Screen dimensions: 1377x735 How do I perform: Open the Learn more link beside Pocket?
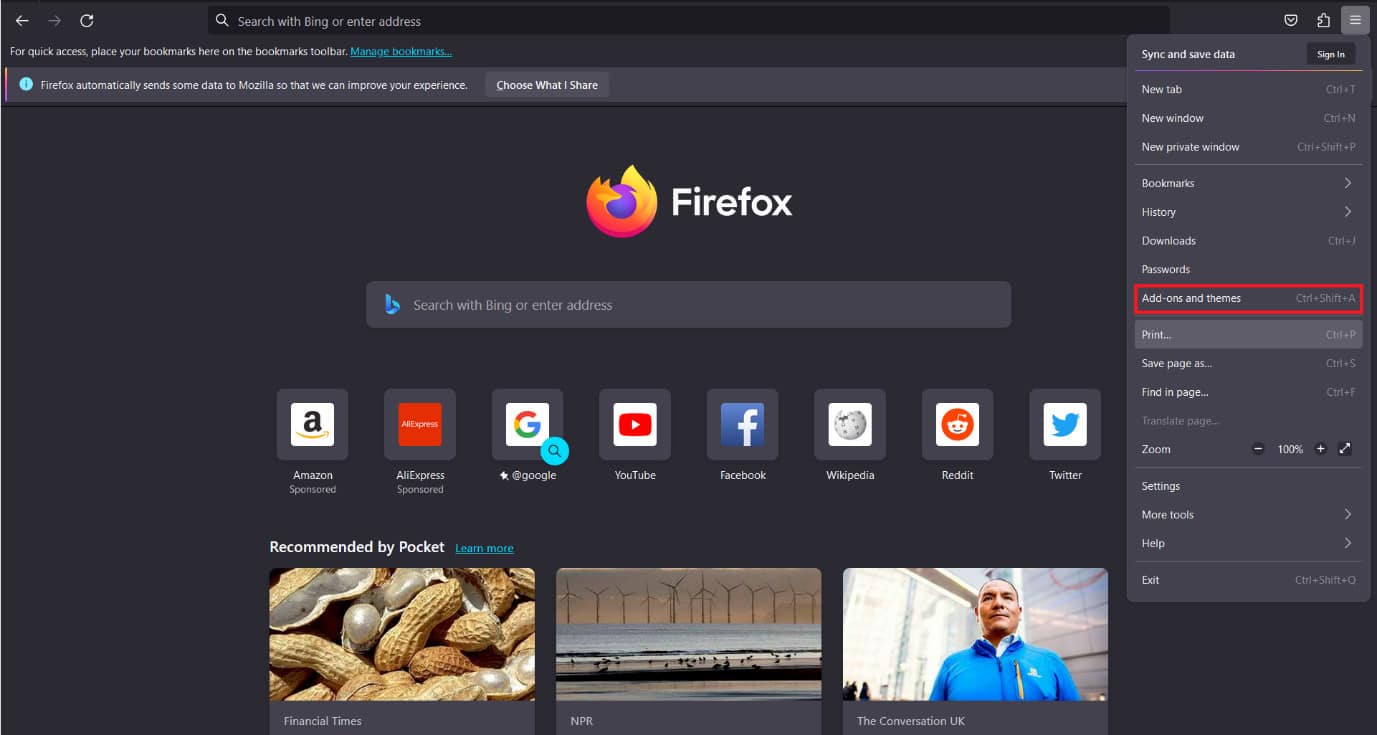tap(484, 548)
